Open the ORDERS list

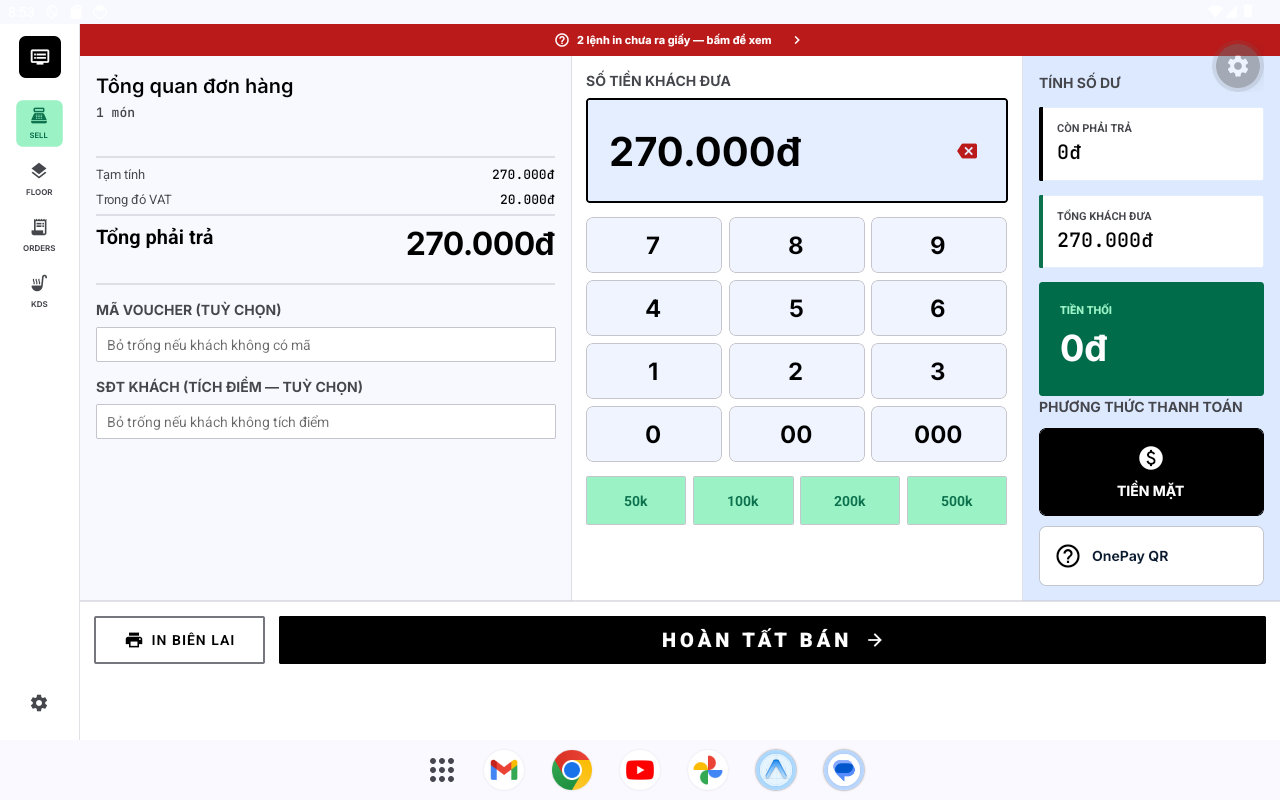click(x=39, y=235)
